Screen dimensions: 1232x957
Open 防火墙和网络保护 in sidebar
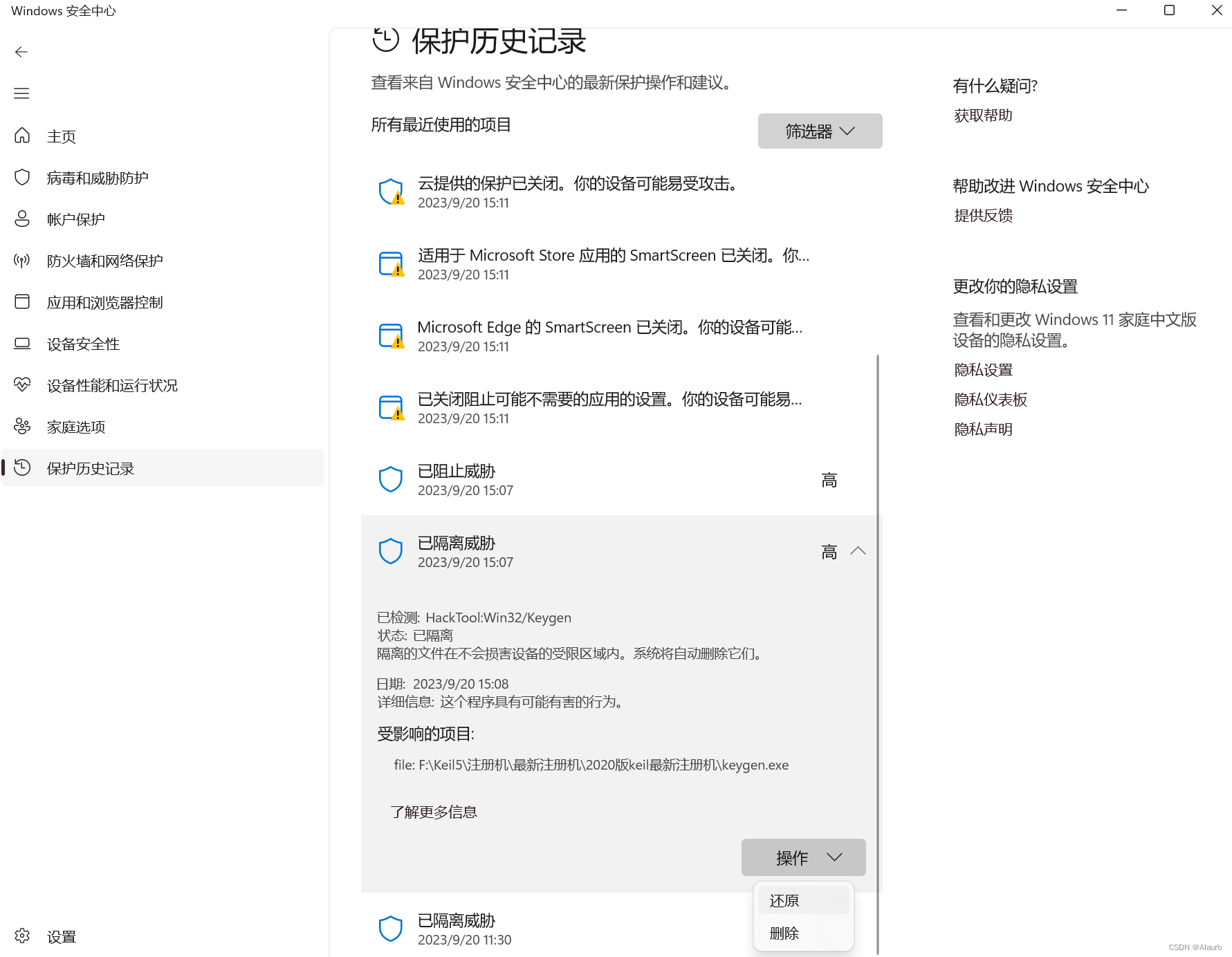pyautogui.click(x=163, y=261)
